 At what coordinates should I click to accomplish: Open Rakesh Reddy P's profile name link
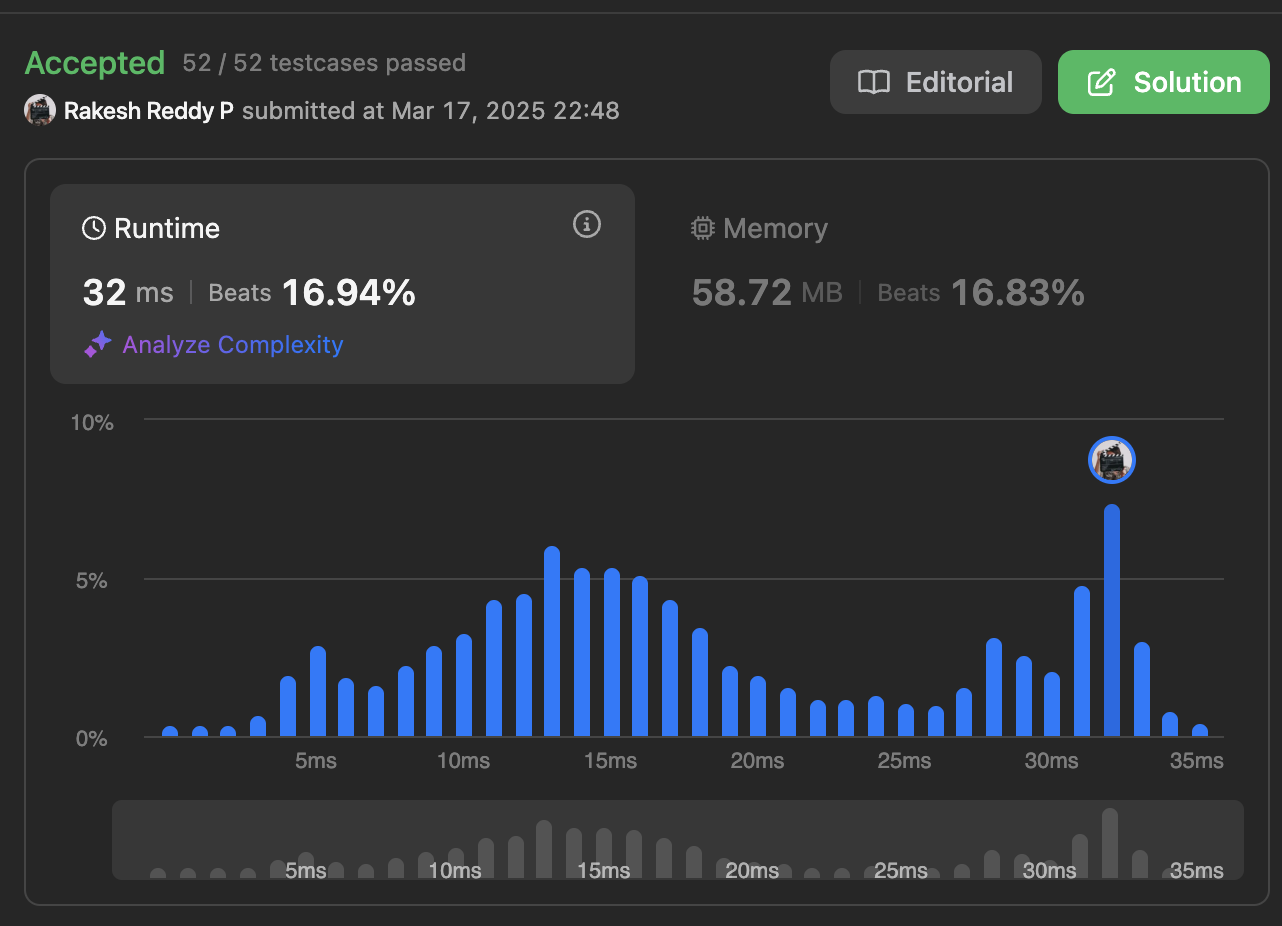pyautogui.click(x=149, y=110)
